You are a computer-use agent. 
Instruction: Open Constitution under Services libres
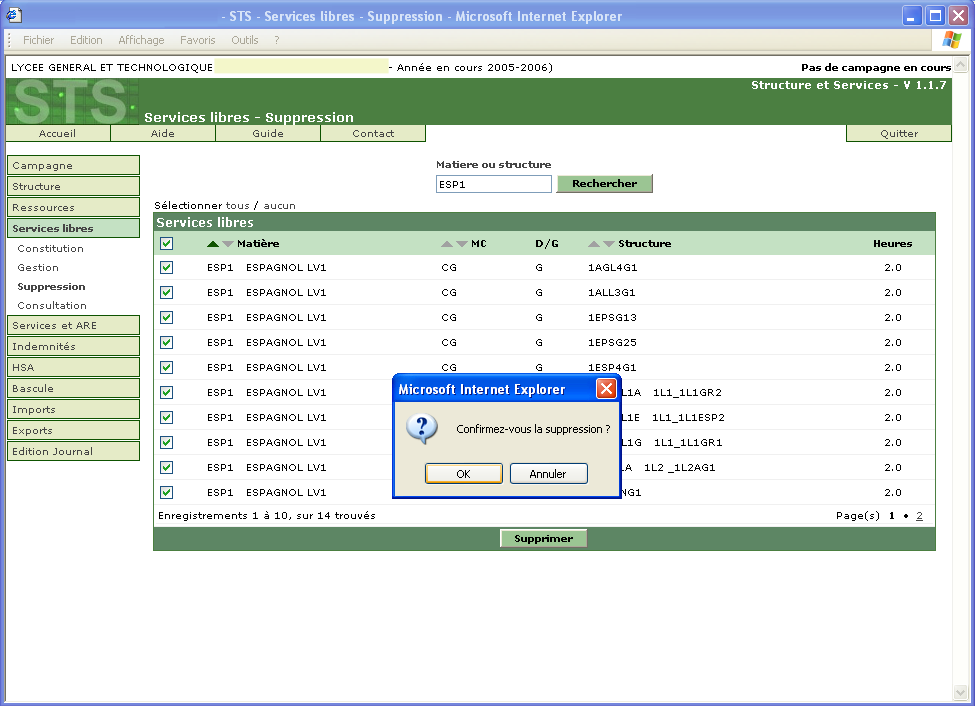50,248
